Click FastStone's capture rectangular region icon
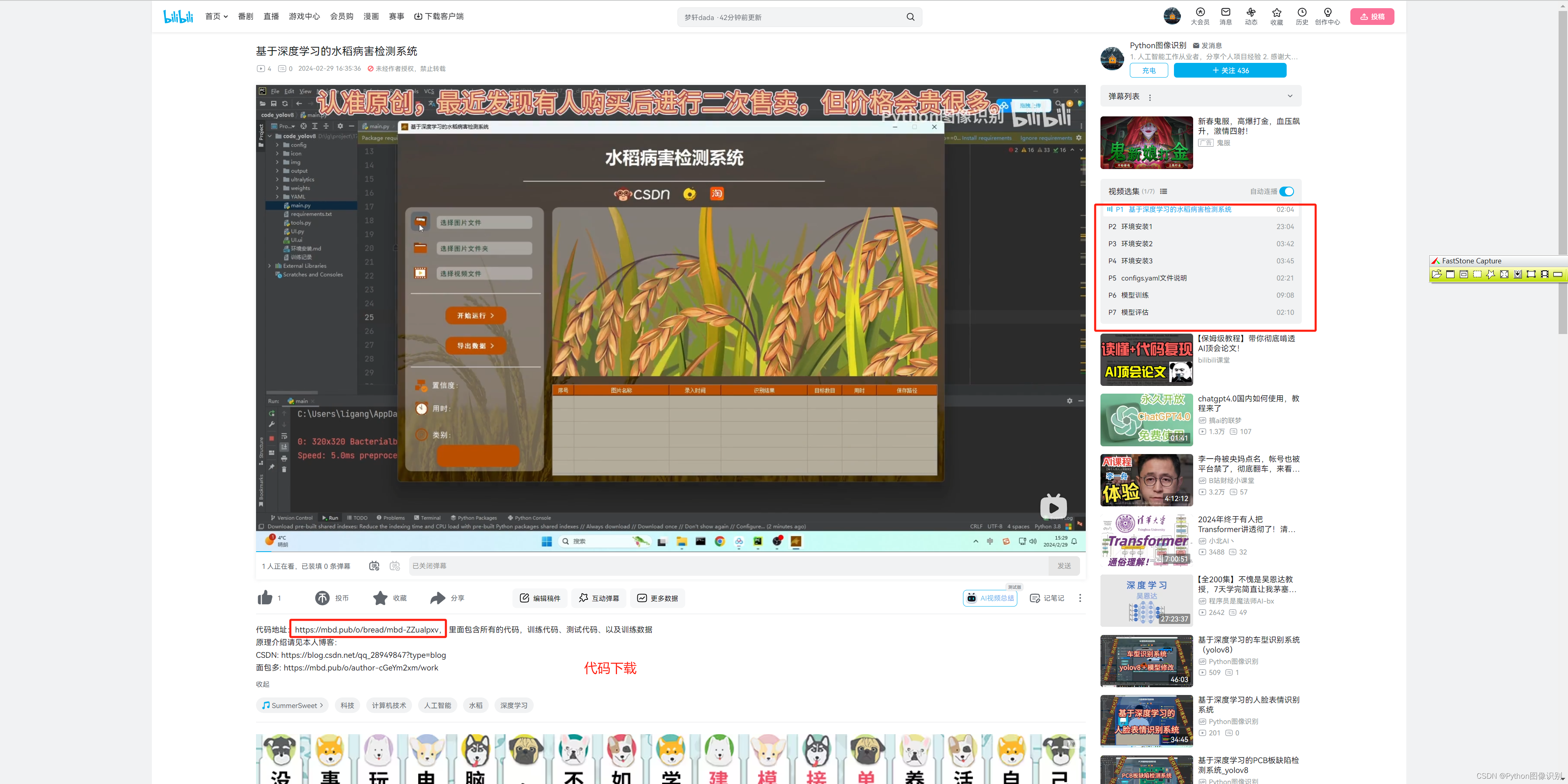This screenshot has width=1568, height=784. pyautogui.click(x=1477, y=274)
